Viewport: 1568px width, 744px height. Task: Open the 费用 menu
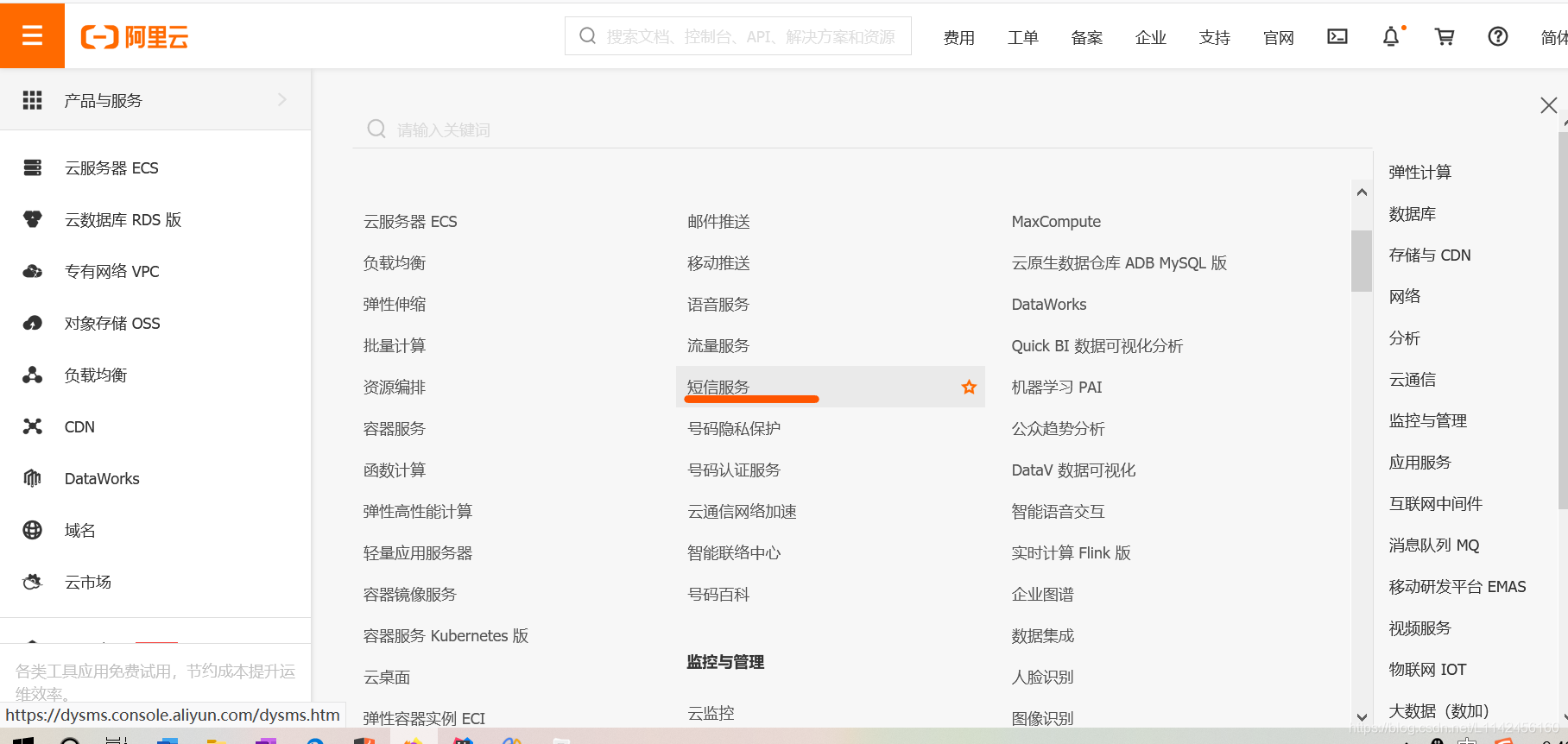coord(958,37)
